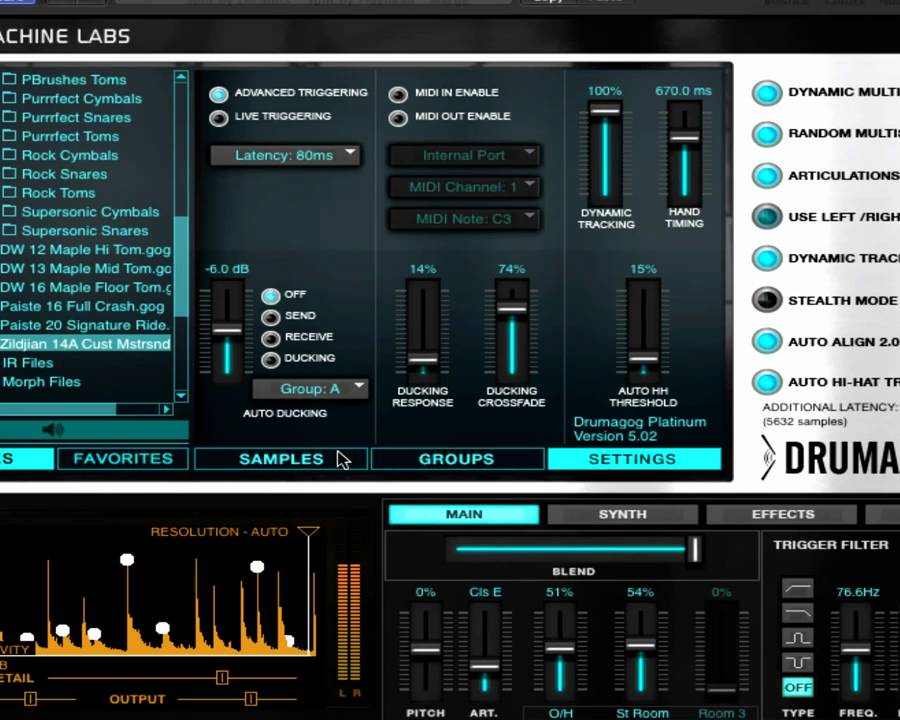Enable MIDI Out
This screenshot has width=900, height=720.
[398, 118]
